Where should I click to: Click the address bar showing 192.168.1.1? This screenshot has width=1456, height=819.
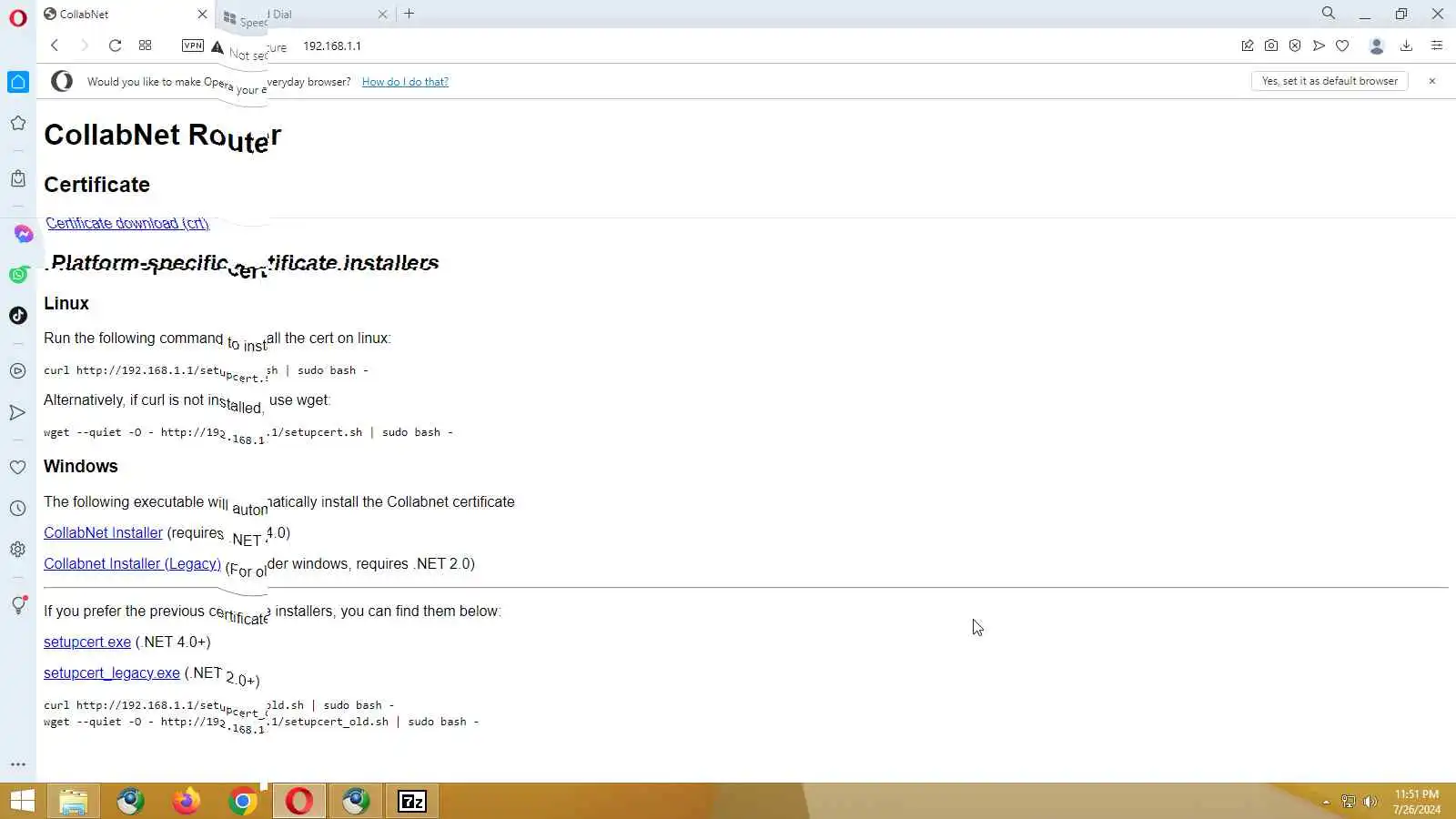click(x=332, y=45)
